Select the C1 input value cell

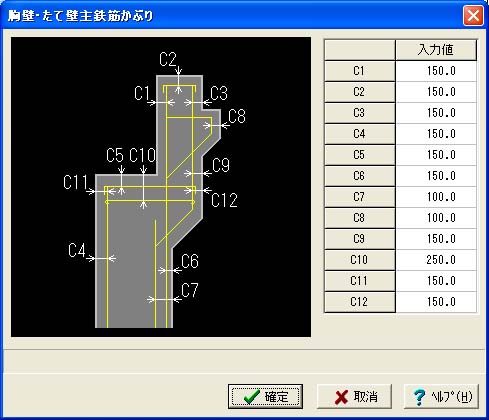[x=436, y=71]
